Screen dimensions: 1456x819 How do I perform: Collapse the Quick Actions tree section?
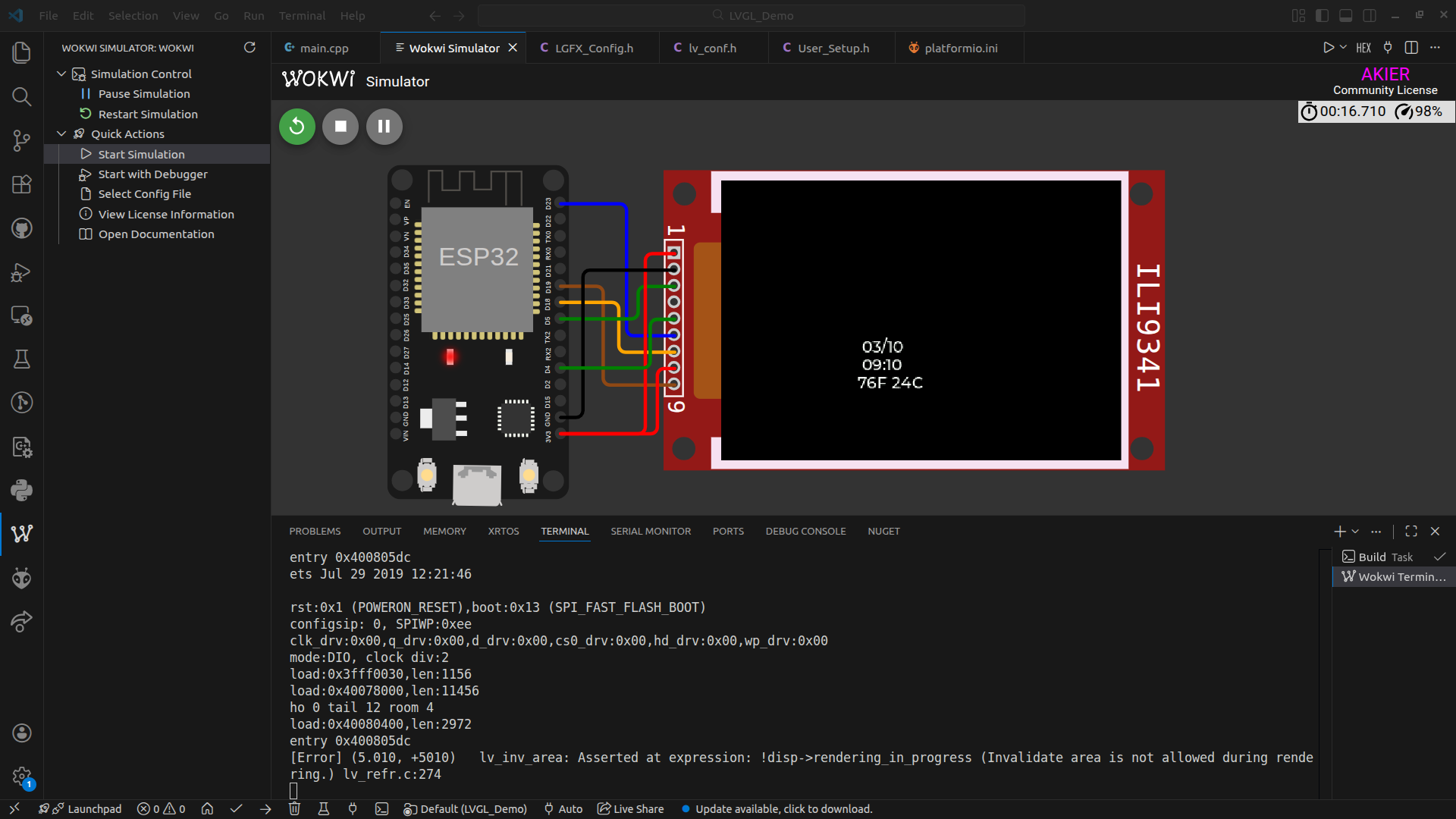point(61,133)
